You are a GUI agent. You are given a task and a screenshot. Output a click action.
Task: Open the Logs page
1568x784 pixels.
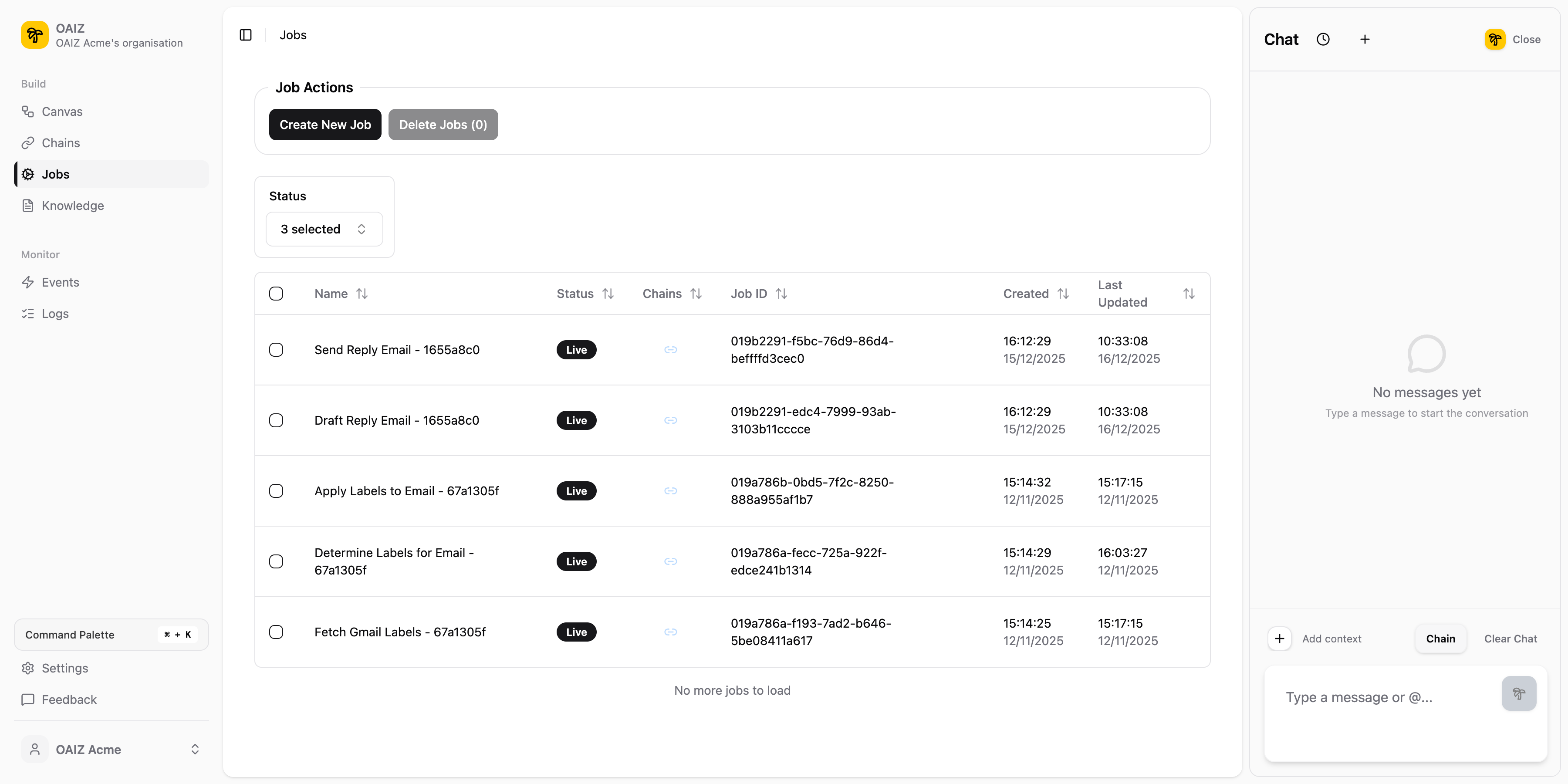[x=55, y=314]
